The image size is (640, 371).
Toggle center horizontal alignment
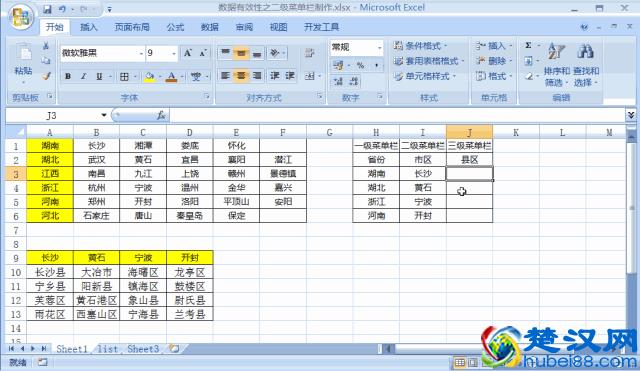pyautogui.click(x=241, y=76)
